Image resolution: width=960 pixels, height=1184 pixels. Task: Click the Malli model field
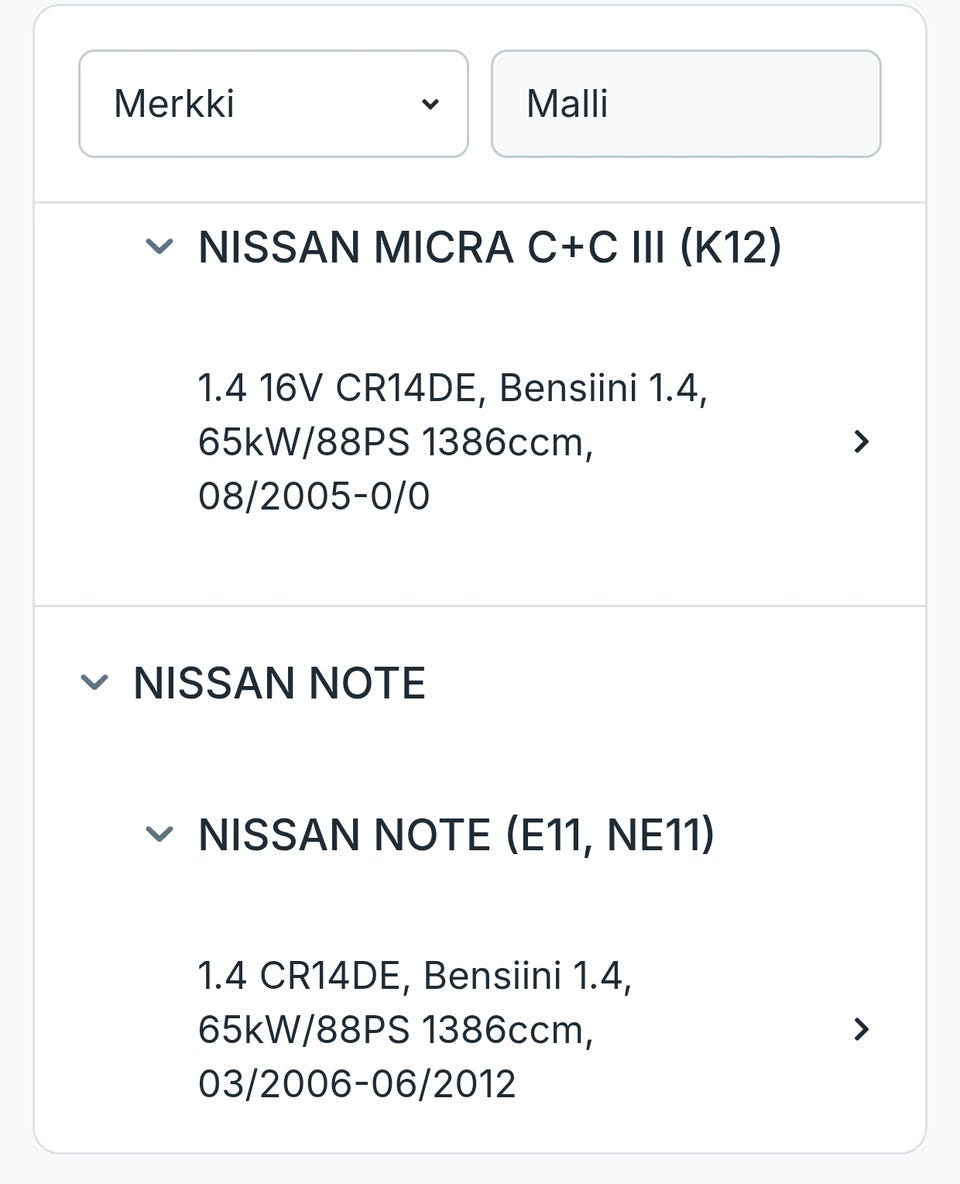pos(686,104)
